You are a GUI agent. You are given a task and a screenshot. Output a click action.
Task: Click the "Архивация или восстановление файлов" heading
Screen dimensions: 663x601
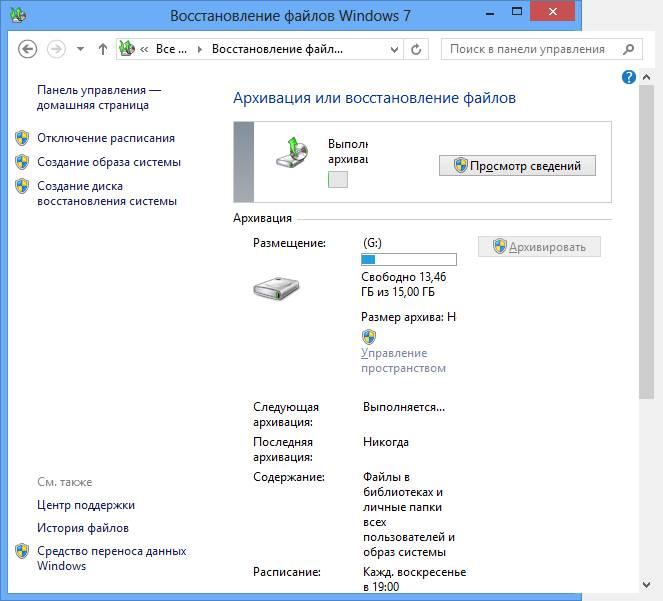pyautogui.click(x=374, y=98)
